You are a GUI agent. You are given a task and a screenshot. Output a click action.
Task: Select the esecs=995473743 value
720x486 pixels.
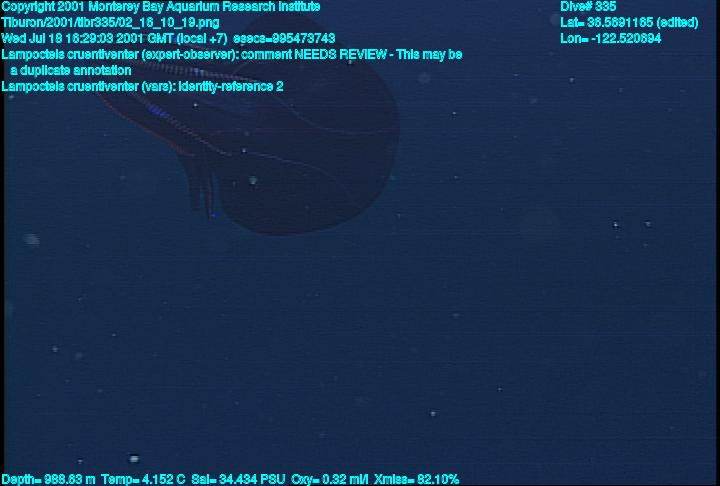coord(284,39)
